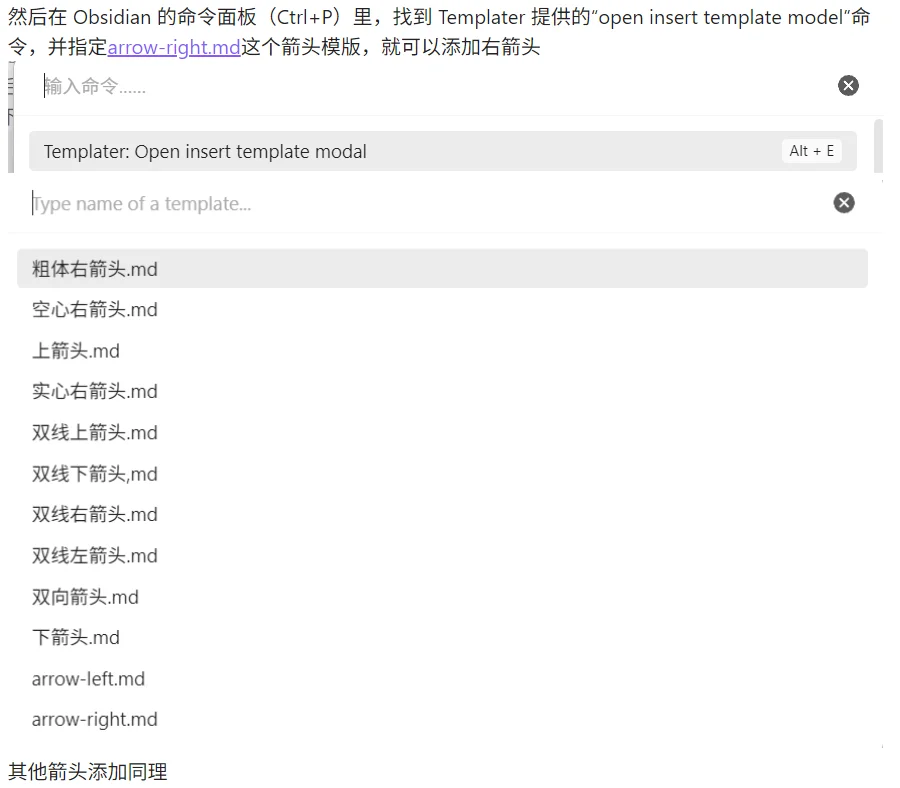The width and height of the screenshot is (900, 788).
Task: Choose the 下箭头.md template
Action: pyautogui.click(x=442, y=638)
